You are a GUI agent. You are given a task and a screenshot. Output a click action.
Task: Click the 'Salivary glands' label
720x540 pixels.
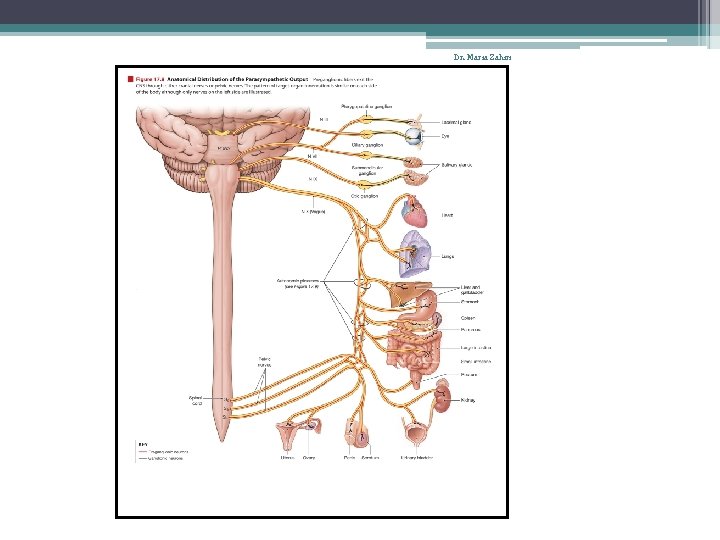coord(456,164)
